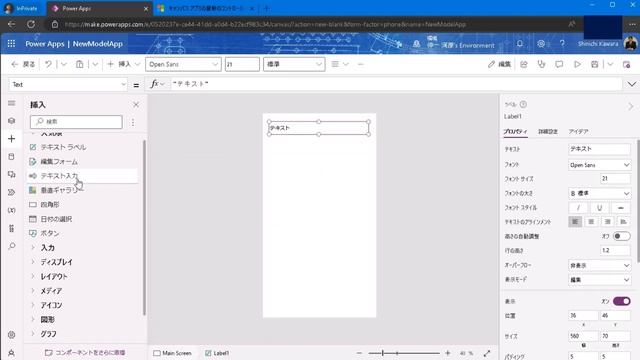
Task: Set text alignment to center
Action: 591,222
